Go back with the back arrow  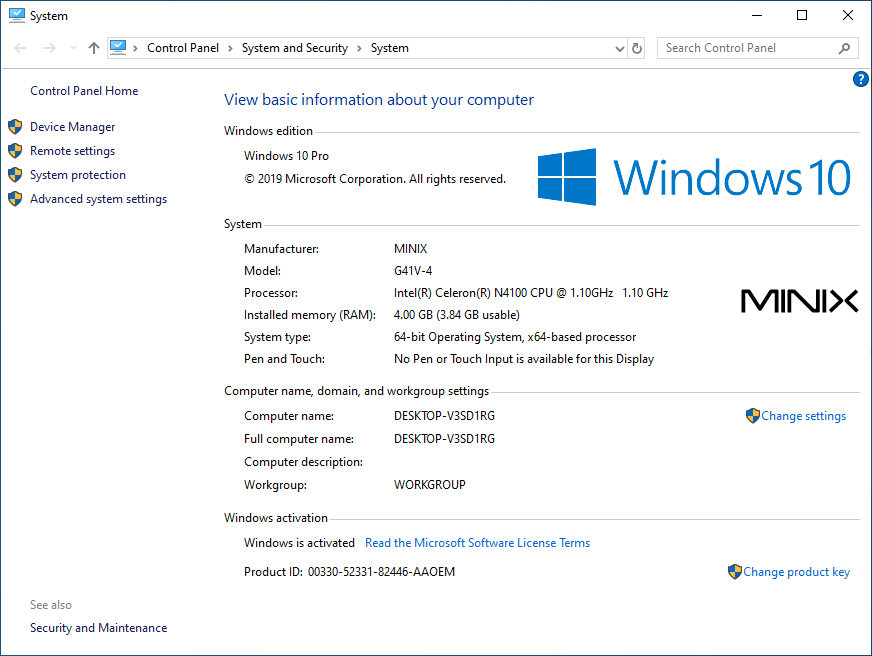click(x=20, y=48)
